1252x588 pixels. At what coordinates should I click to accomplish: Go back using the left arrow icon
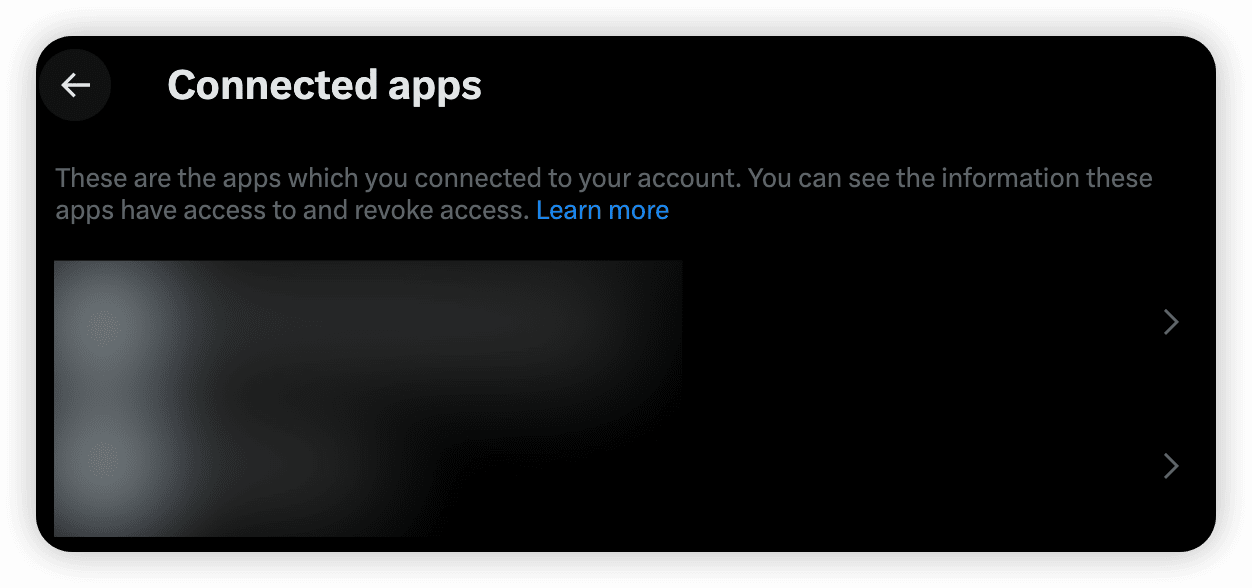(x=75, y=85)
